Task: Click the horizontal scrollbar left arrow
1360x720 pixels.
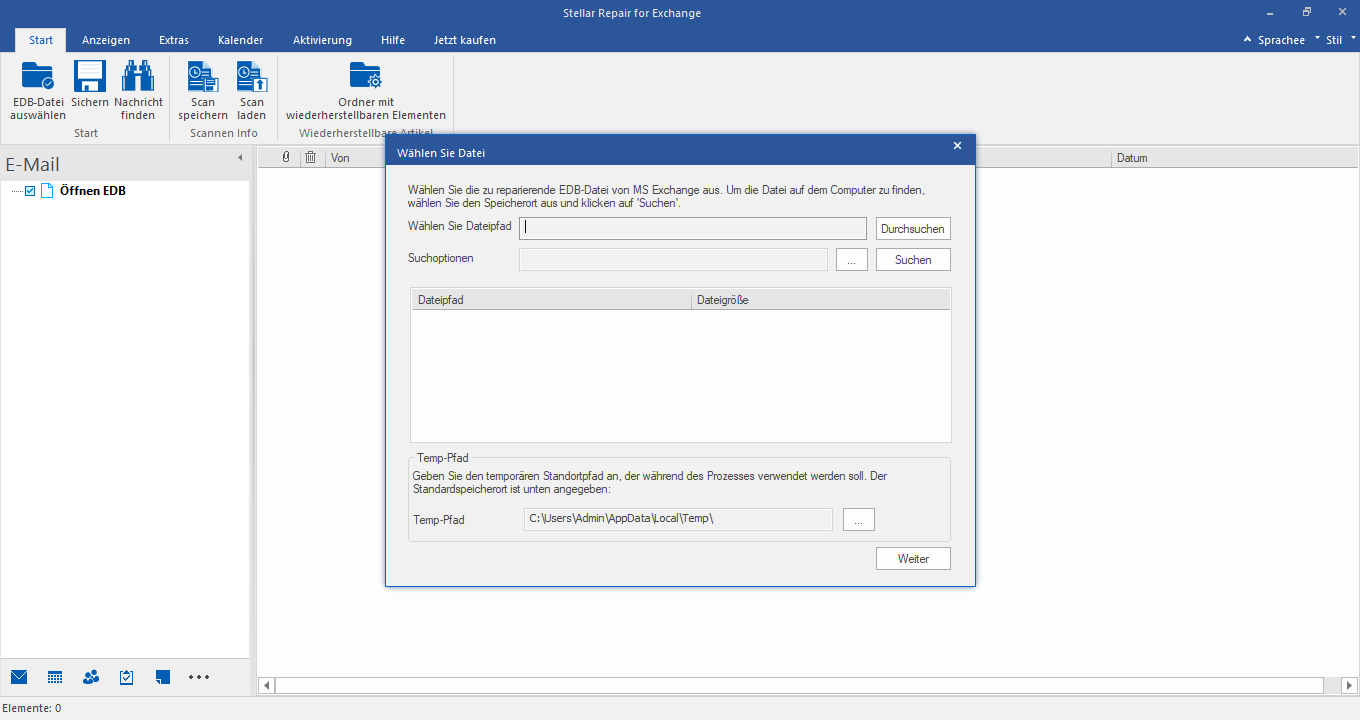Action: pos(266,685)
